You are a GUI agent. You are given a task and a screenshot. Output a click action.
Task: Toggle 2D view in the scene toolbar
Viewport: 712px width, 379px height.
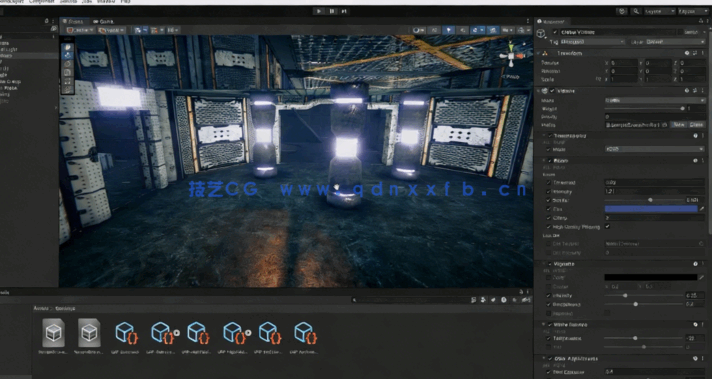(x=435, y=30)
